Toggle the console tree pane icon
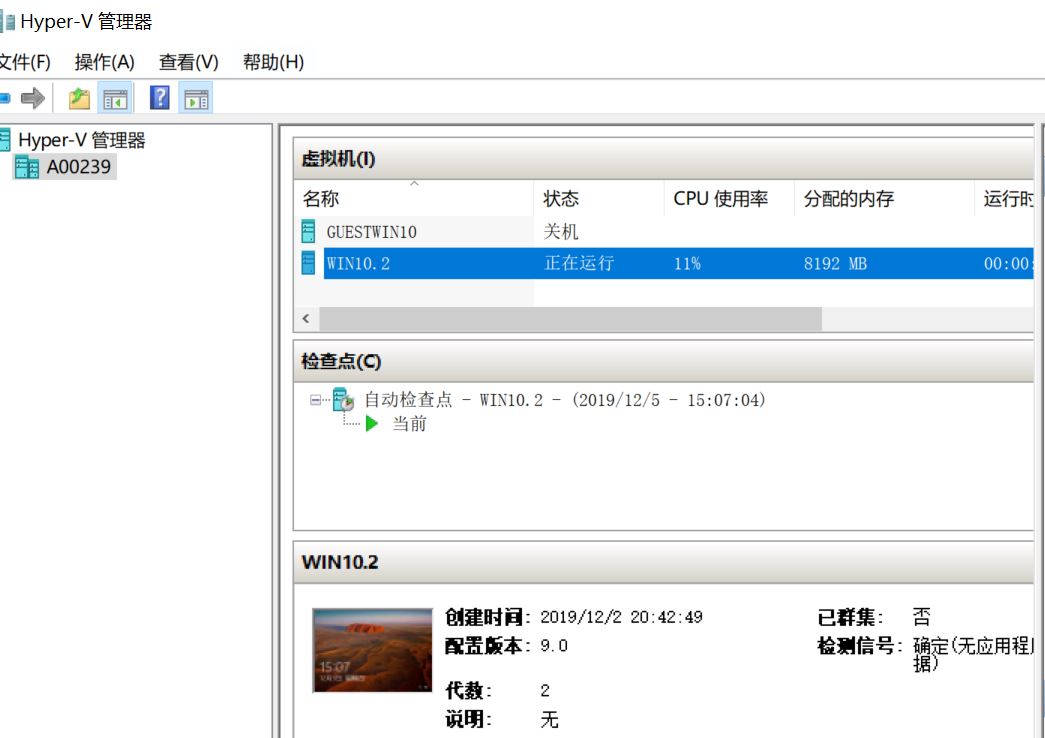Screen dimensions: 1045x738 [116, 98]
